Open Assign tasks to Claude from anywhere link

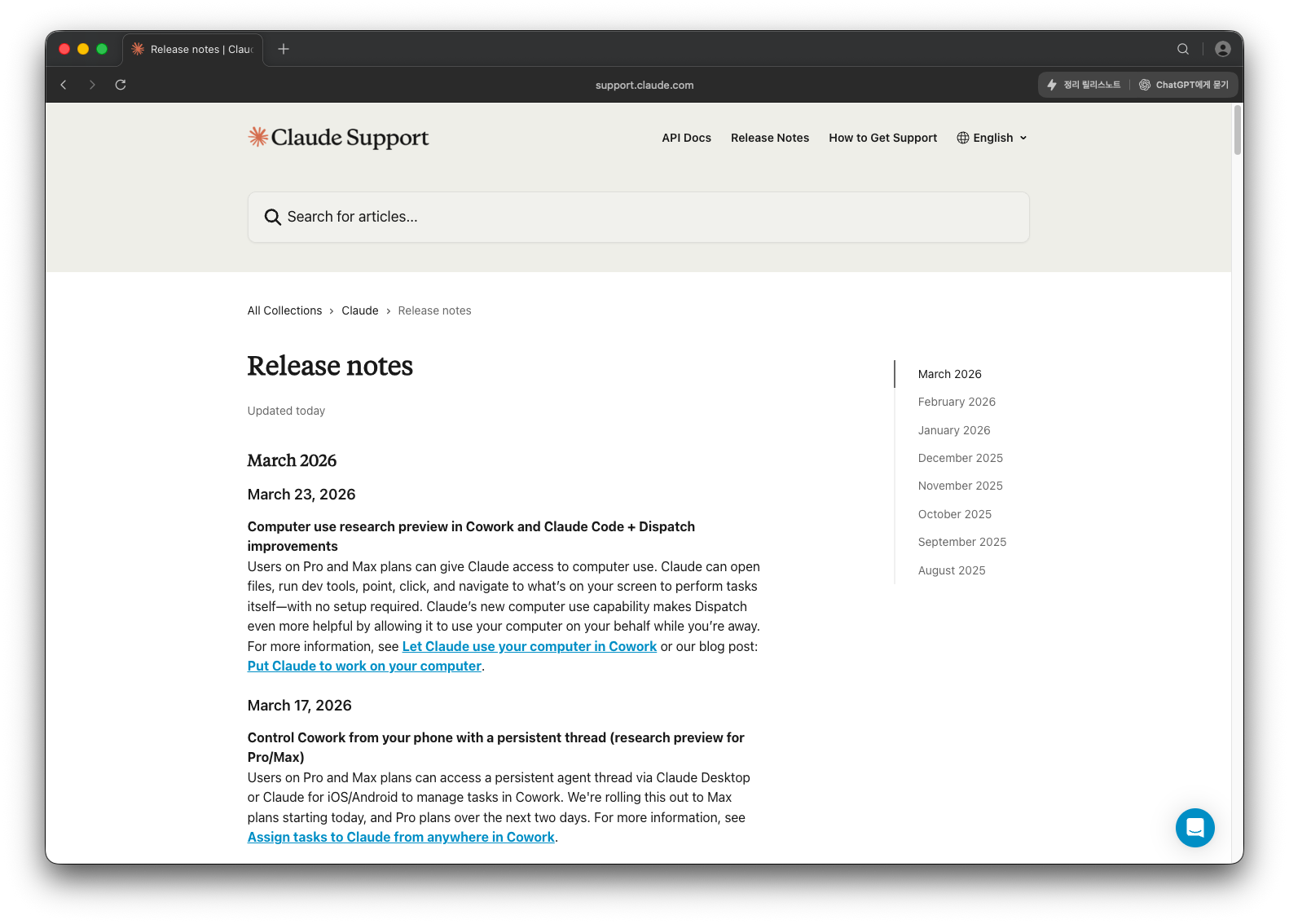pyautogui.click(x=401, y=837)
